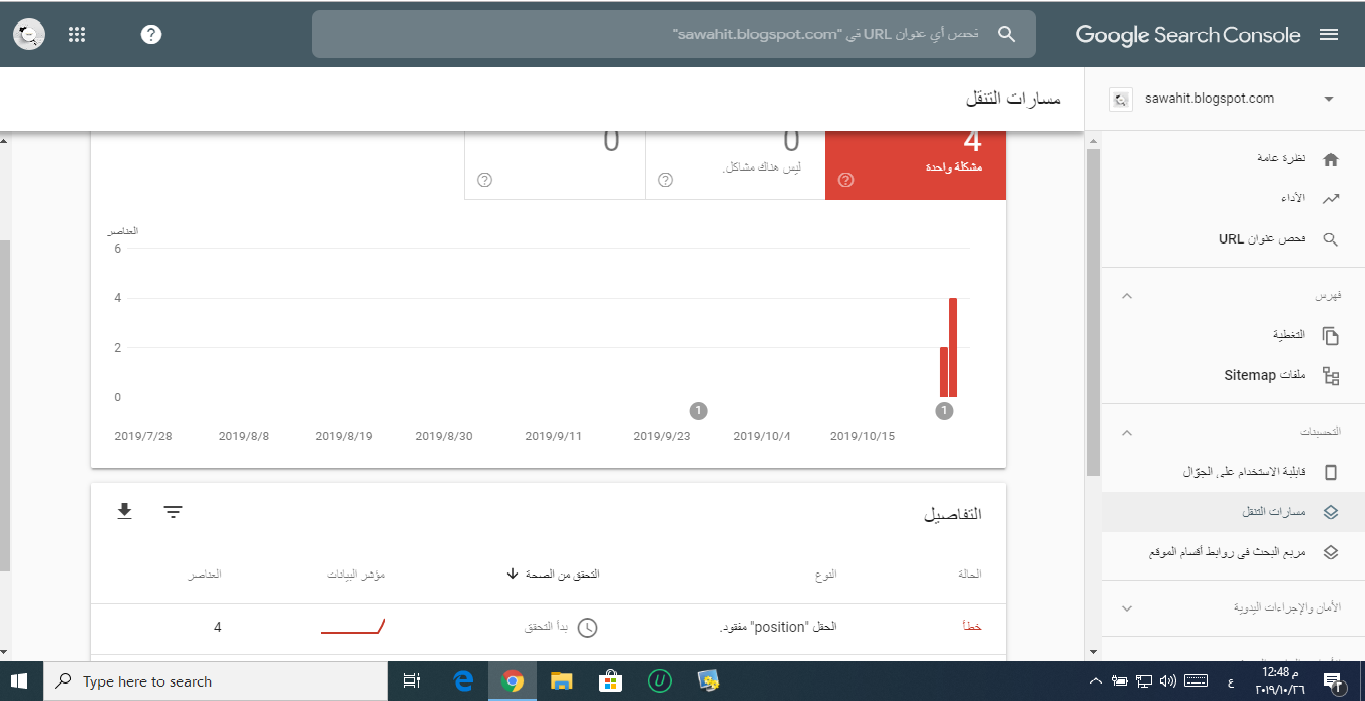Click the sort arrow beside Validation column
The width and height of the screenshot is (1365, 701).
pyautogui.click(x=512, y=574)
